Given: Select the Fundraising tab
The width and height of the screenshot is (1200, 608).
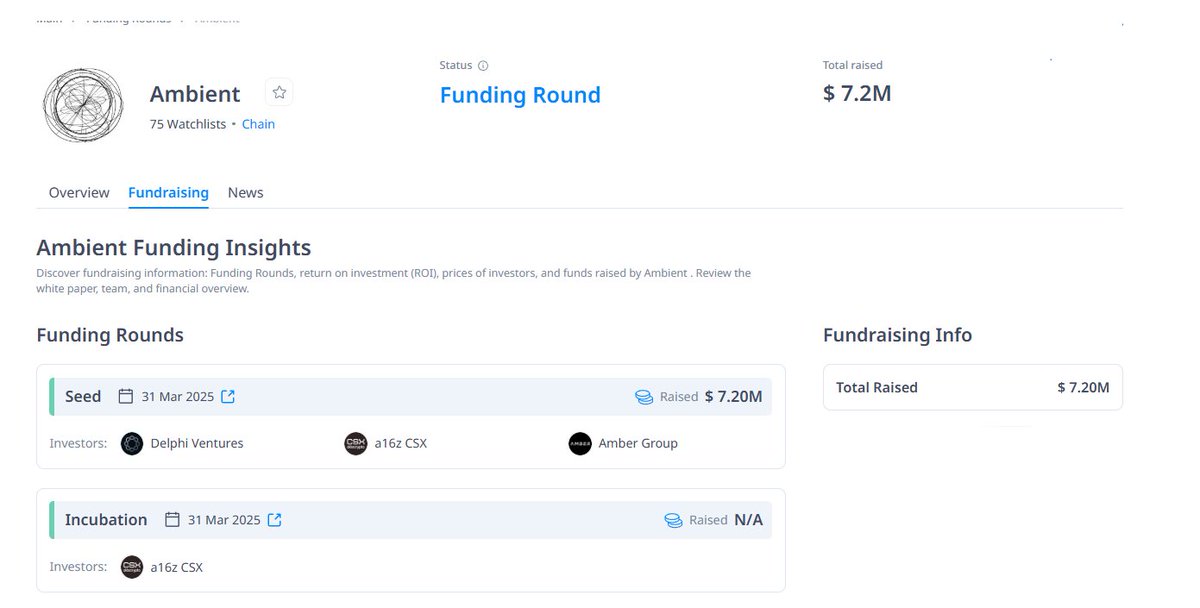Looking at the screenshot, I should pos(168,192).
